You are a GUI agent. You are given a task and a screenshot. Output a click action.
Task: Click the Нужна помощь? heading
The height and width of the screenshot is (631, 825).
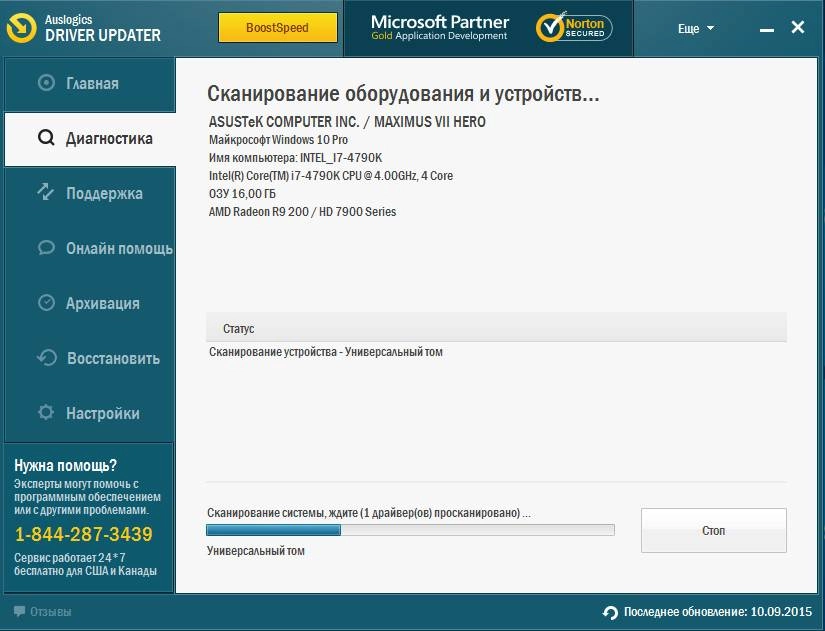(x=65, y=465)
